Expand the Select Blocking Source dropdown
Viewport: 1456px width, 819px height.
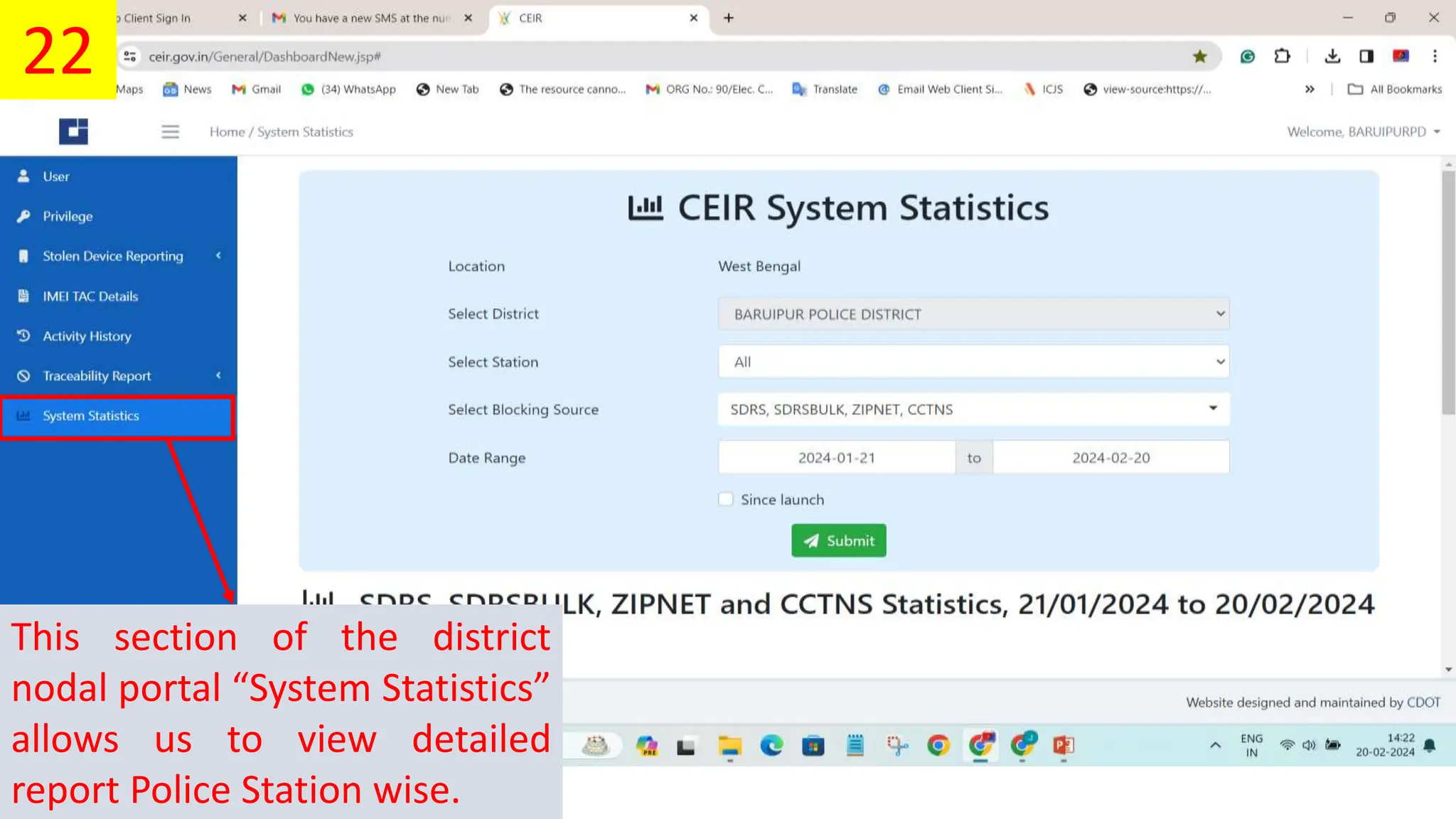[x=973, y=409]
